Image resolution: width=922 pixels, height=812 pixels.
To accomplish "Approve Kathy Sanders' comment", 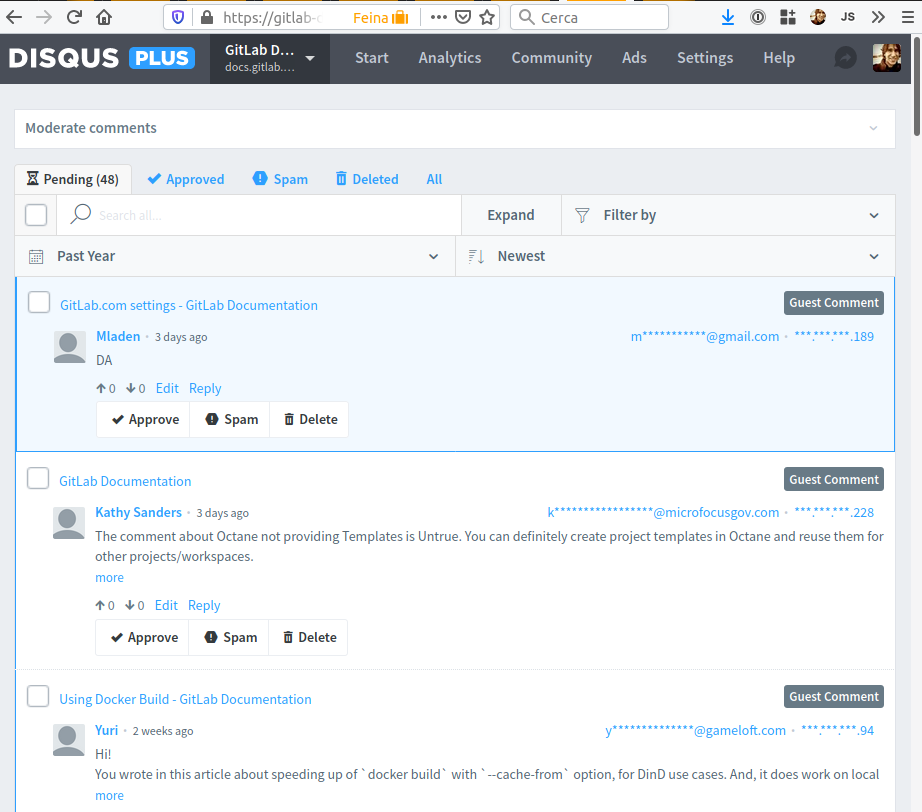I will tap(142, 637).
